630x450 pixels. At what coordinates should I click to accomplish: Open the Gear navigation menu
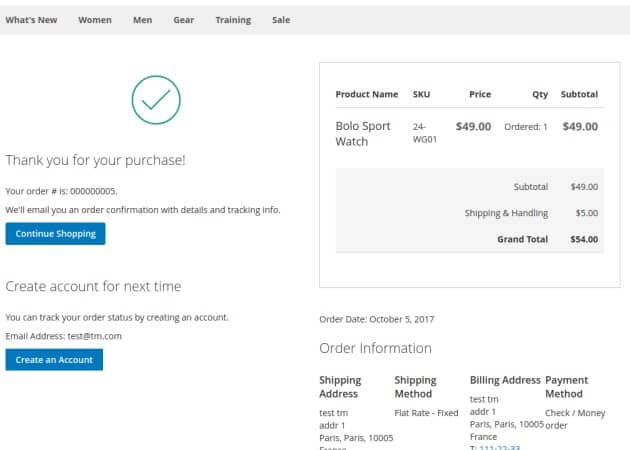(183, 19)
